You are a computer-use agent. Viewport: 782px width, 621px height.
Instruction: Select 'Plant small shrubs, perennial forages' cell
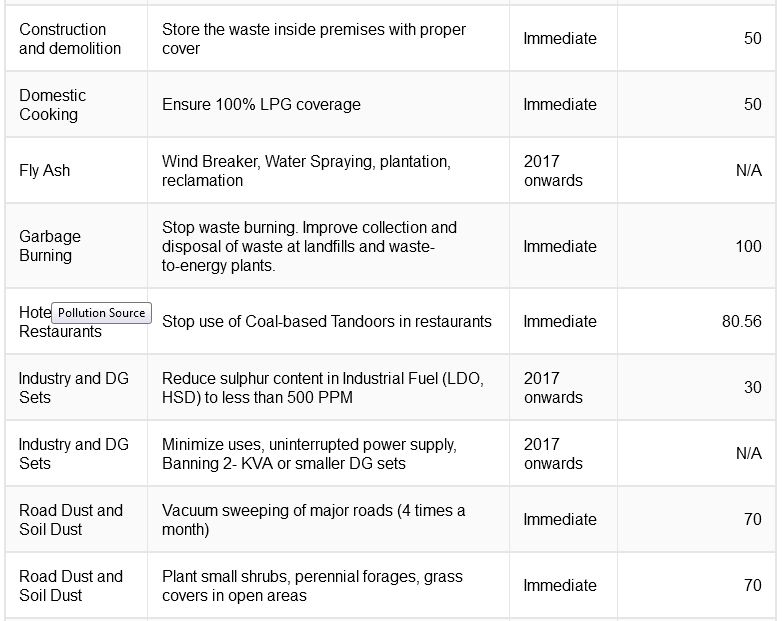click(x=328, y=585)
